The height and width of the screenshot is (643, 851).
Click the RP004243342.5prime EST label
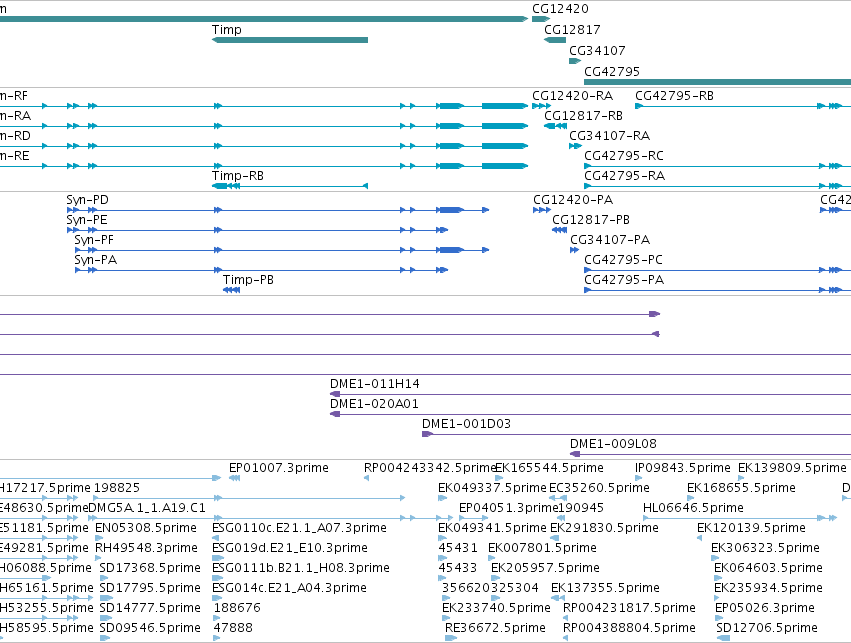tap(430, 468)
